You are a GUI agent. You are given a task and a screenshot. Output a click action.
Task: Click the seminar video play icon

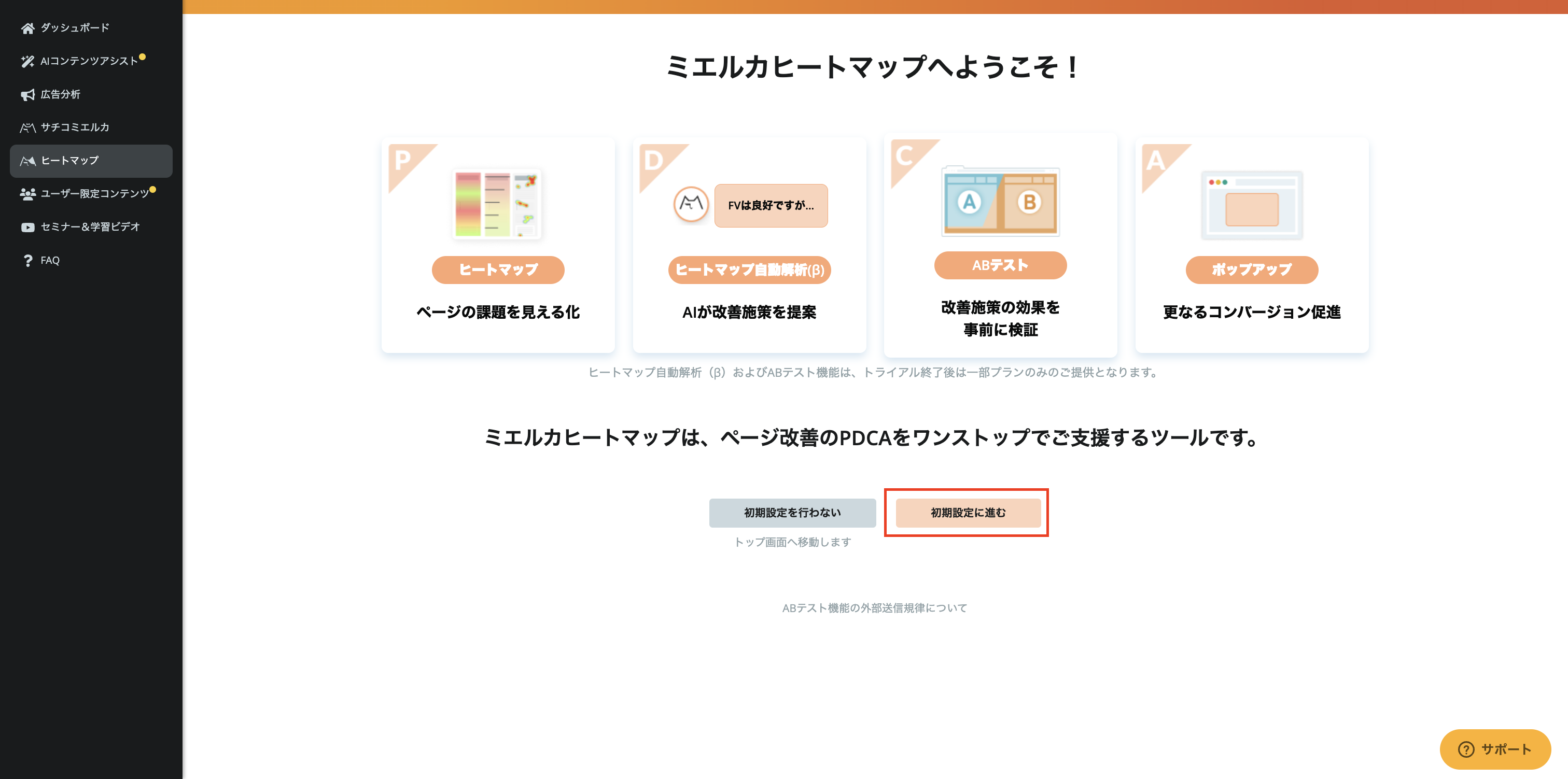tap(27, 227)
